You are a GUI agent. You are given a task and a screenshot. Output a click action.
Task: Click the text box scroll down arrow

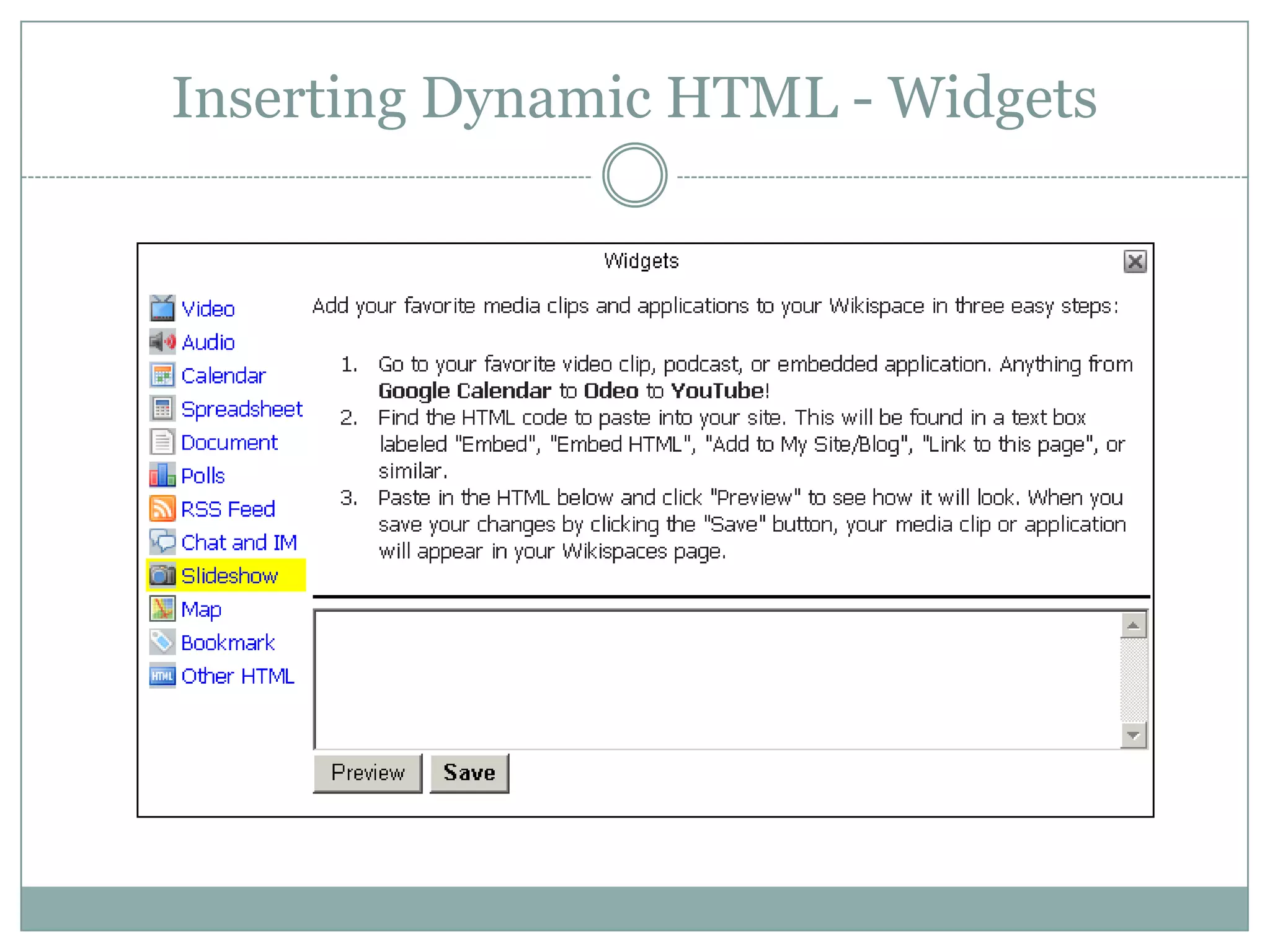1134,735
